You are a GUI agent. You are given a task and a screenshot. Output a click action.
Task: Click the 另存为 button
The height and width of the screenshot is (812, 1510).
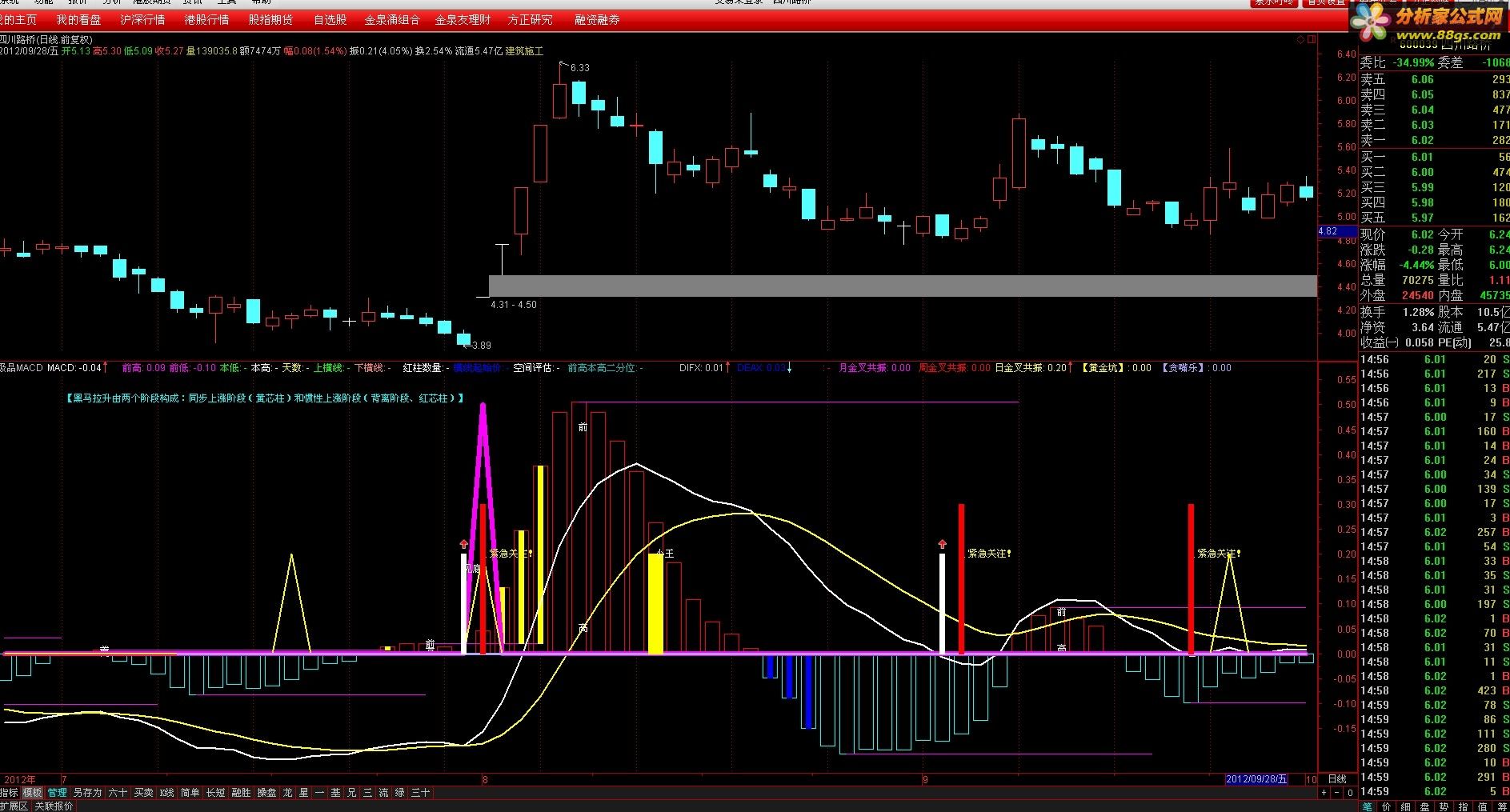(87, 793)
